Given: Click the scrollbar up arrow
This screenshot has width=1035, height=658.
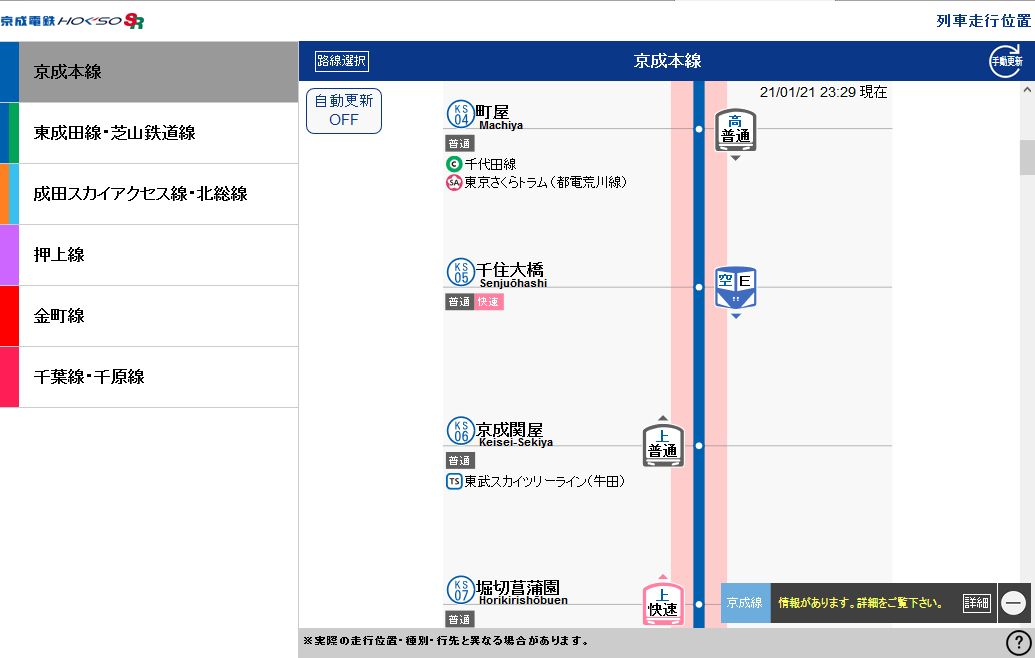Looking at the screenshot, I should point(1027,90).
